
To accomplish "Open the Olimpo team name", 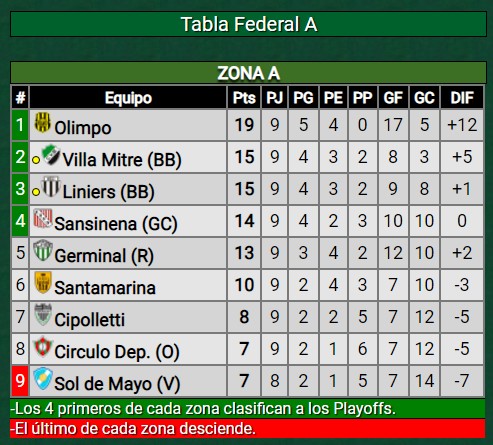I will click(x=83, y=128).
